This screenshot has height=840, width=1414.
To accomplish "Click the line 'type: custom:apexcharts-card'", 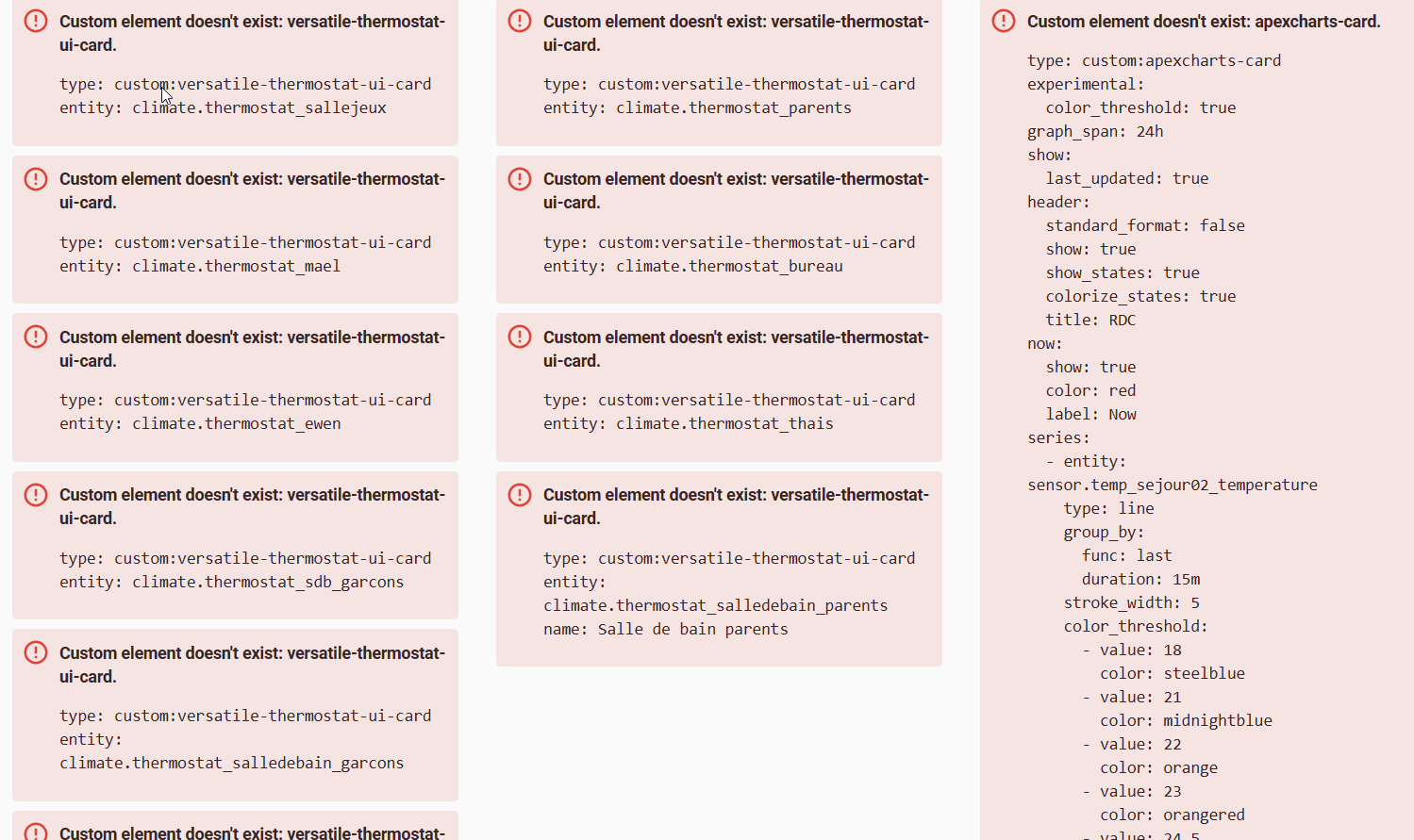I will [x=1155, y=60].
